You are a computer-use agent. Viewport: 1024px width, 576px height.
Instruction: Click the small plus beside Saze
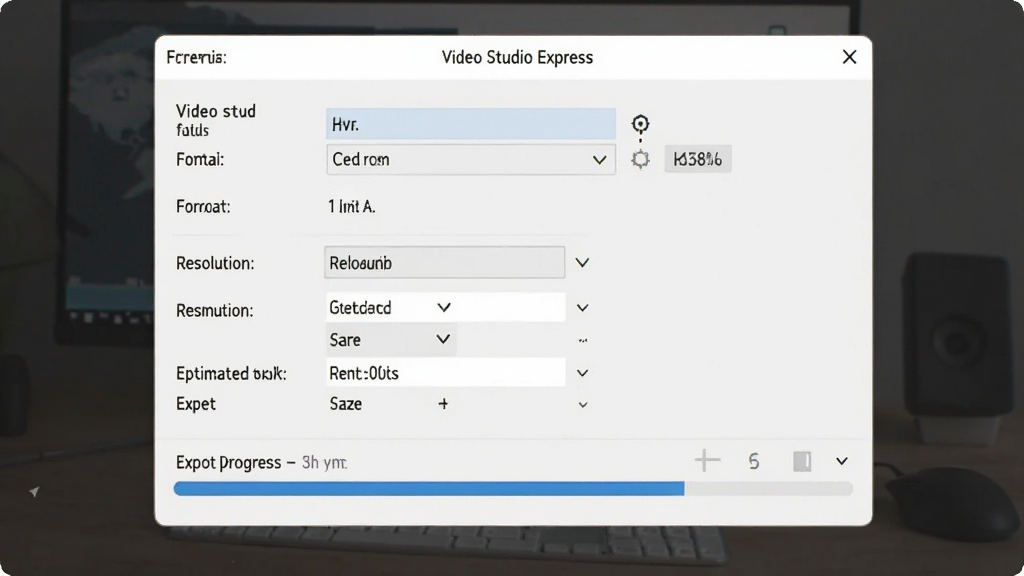[x=443, y=404]
